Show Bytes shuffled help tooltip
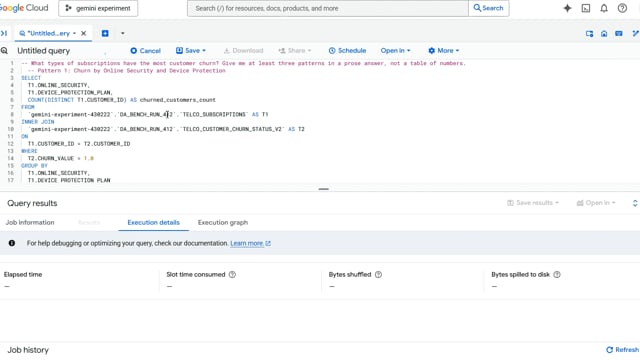The image size is (640, 360). 378,275
